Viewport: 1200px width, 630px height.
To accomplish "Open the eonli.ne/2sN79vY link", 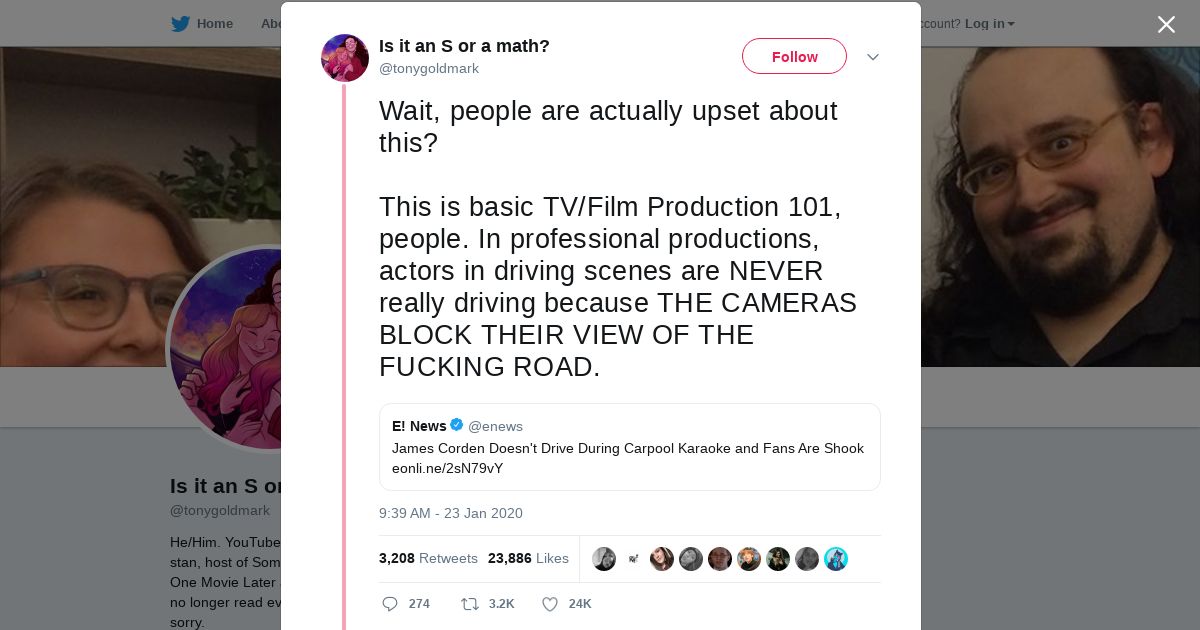I will pos(447,468).
